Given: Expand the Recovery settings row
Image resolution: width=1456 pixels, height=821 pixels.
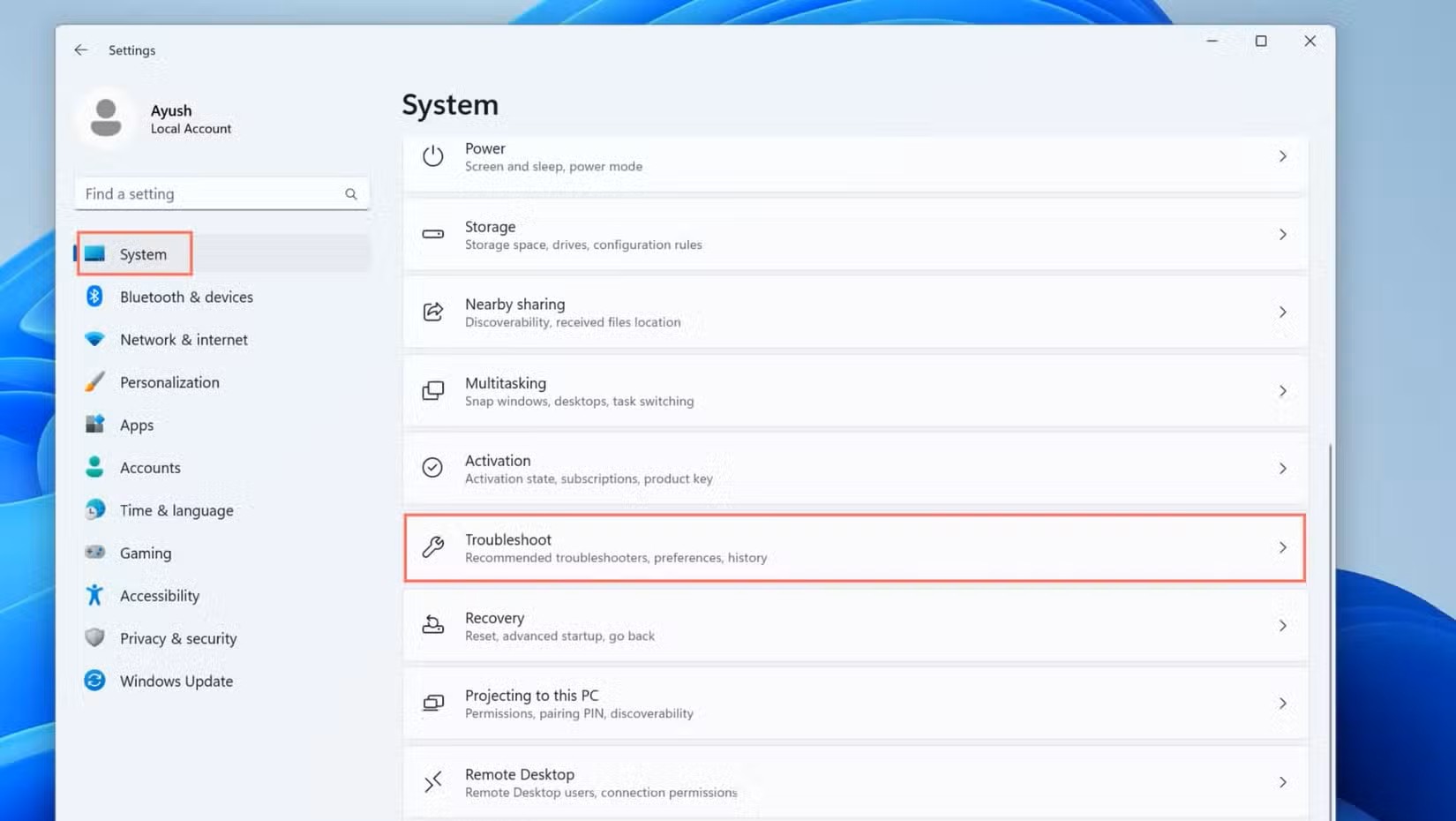Looking at the screenshot, I should [x=1283, y=626].
